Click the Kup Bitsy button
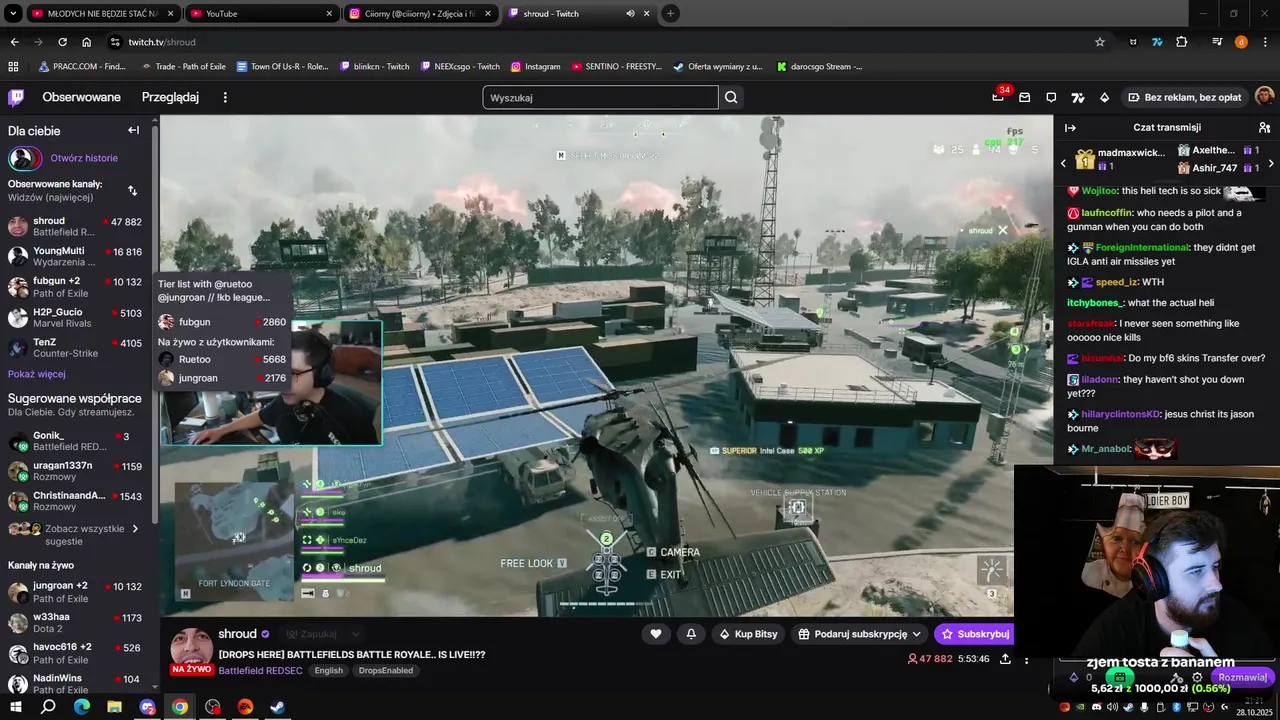Image resolution: width=1280 pixels, height=720 pixels. click(x=747, y=634)
